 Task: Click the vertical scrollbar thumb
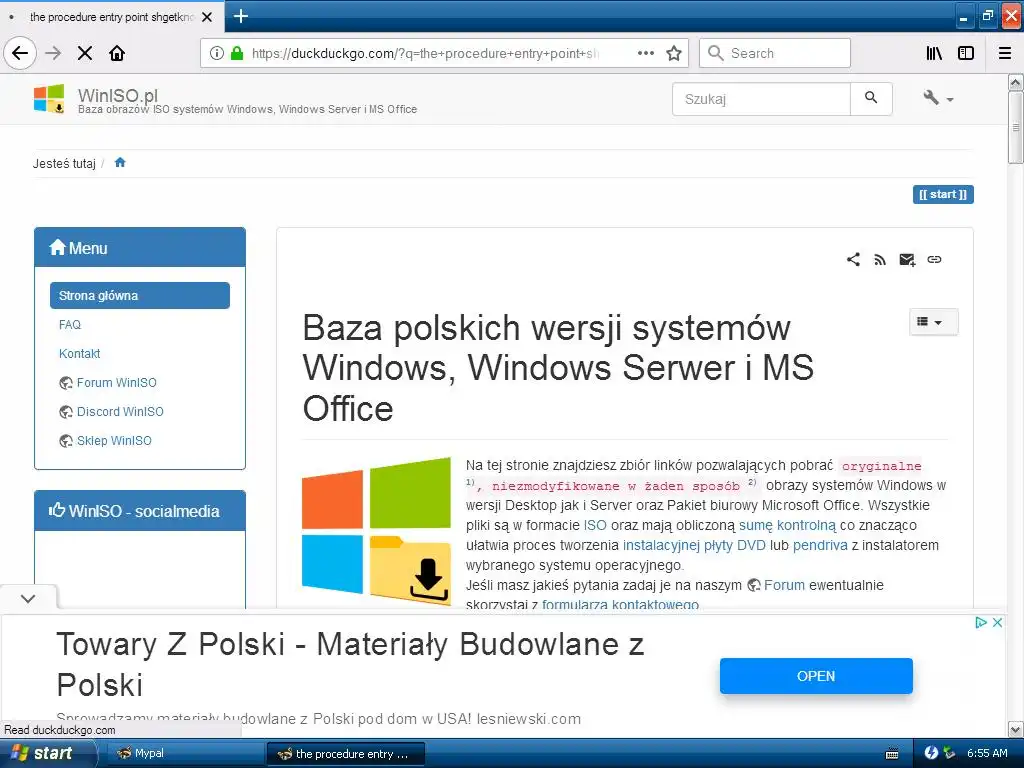click(x=1016, y=127)
